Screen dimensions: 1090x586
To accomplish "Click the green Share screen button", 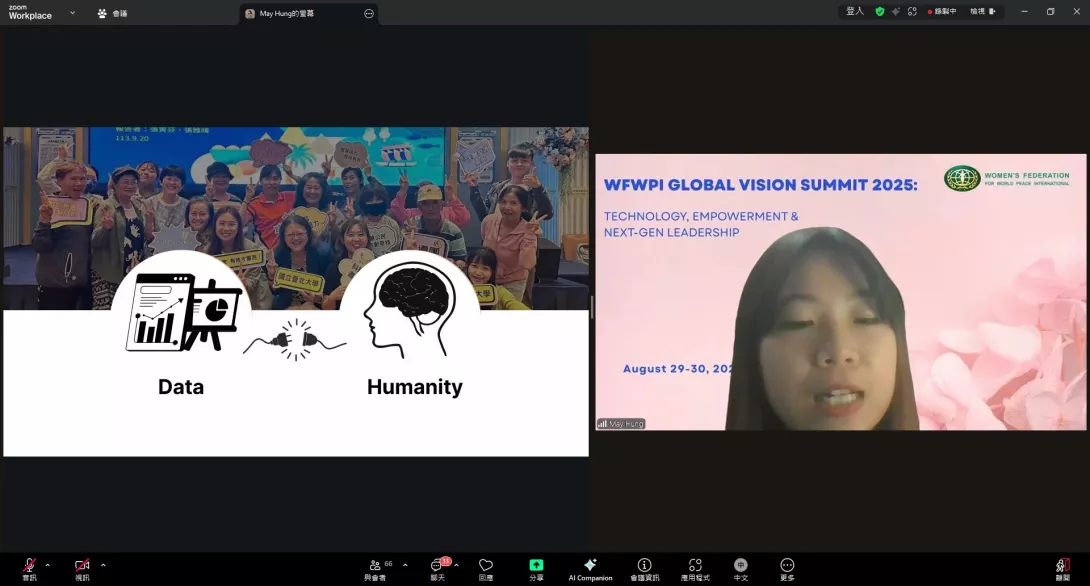I will pos(536,569).
